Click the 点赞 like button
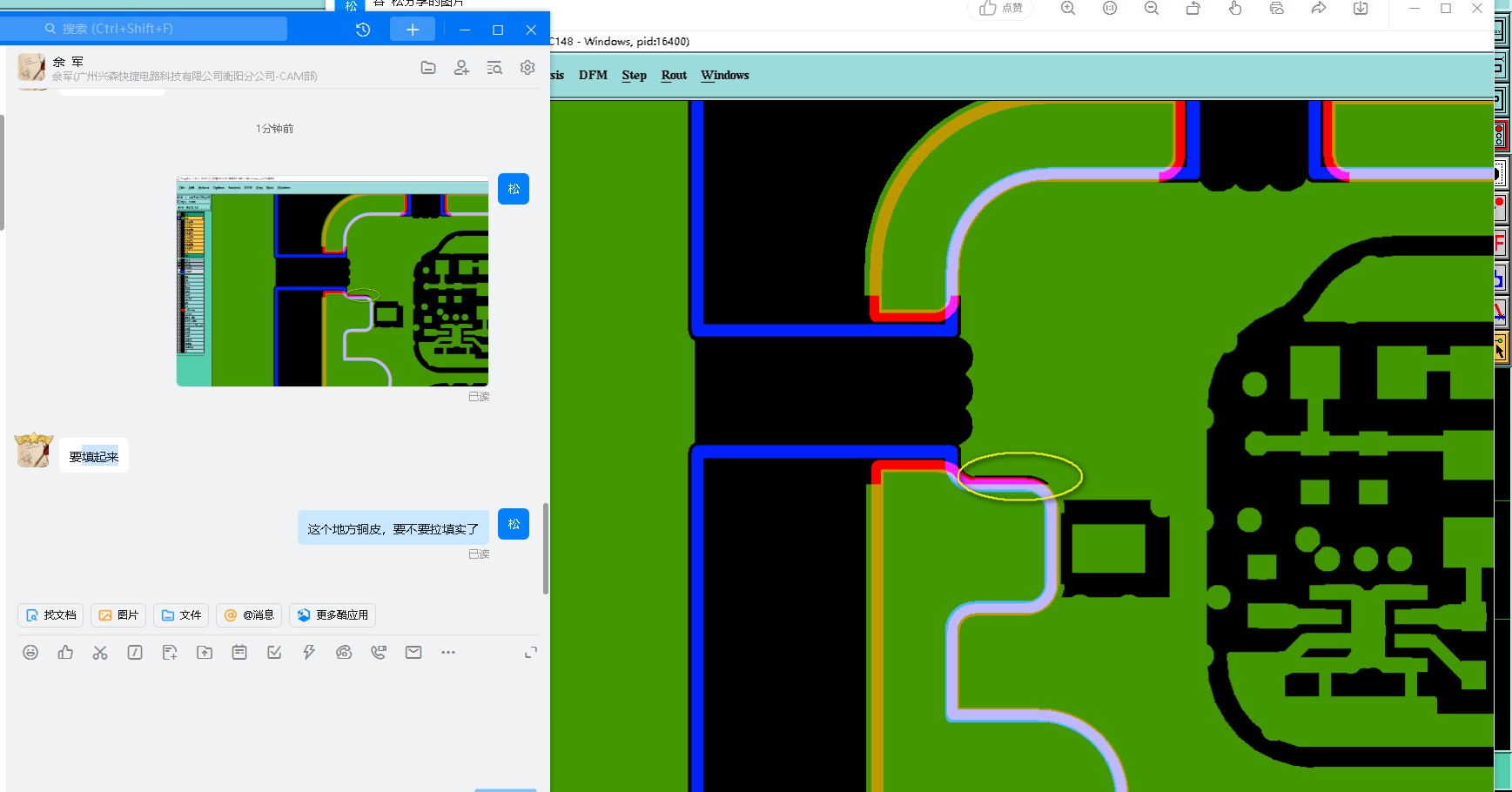The height and width of the screenshot is (792, 1512). pyautogui.click(x=1000, y=9)
